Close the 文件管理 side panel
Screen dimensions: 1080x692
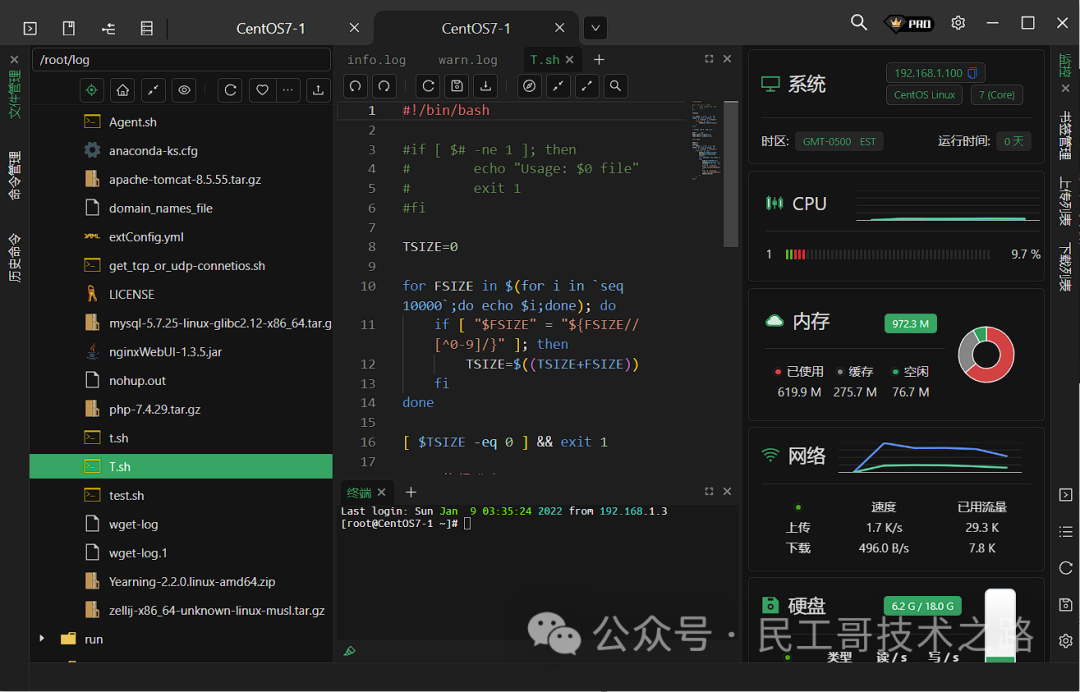point(14,60)
